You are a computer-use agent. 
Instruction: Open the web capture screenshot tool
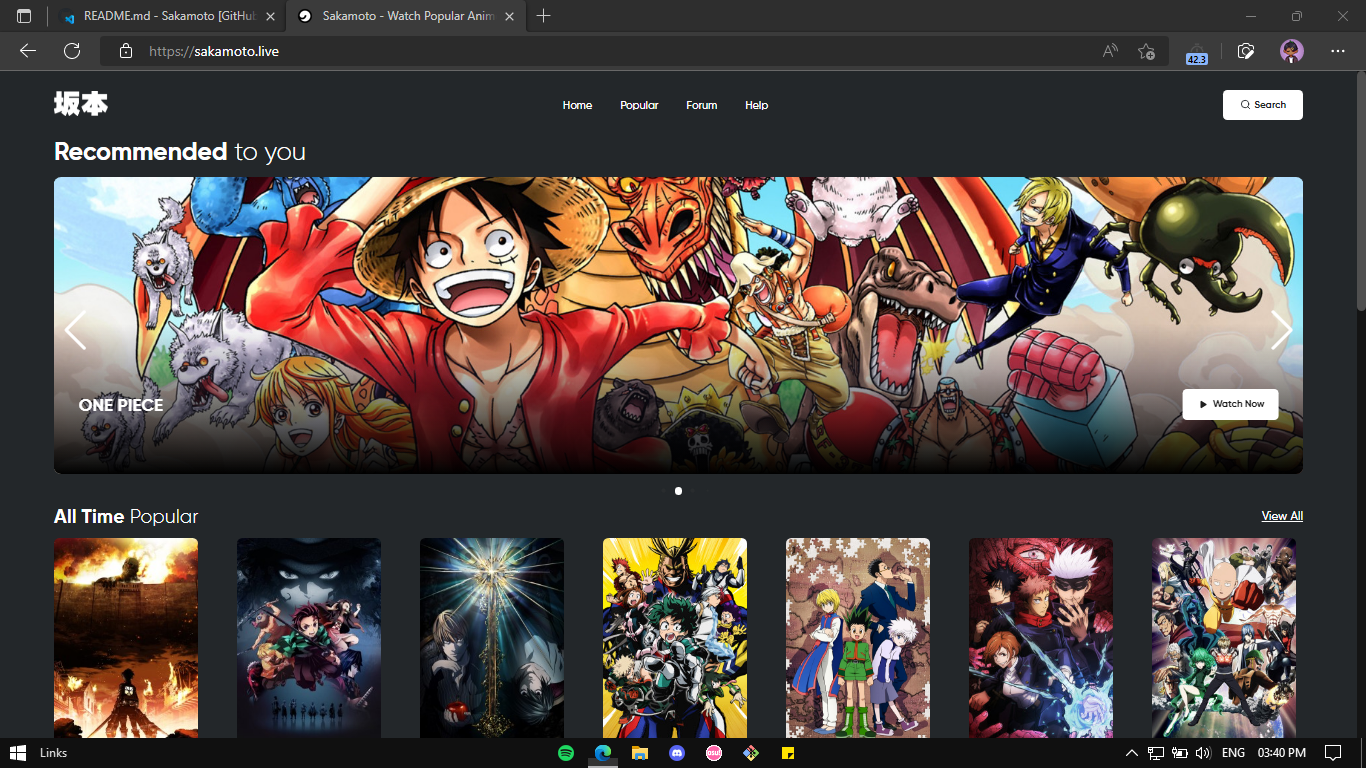[x=1246, y=51]
